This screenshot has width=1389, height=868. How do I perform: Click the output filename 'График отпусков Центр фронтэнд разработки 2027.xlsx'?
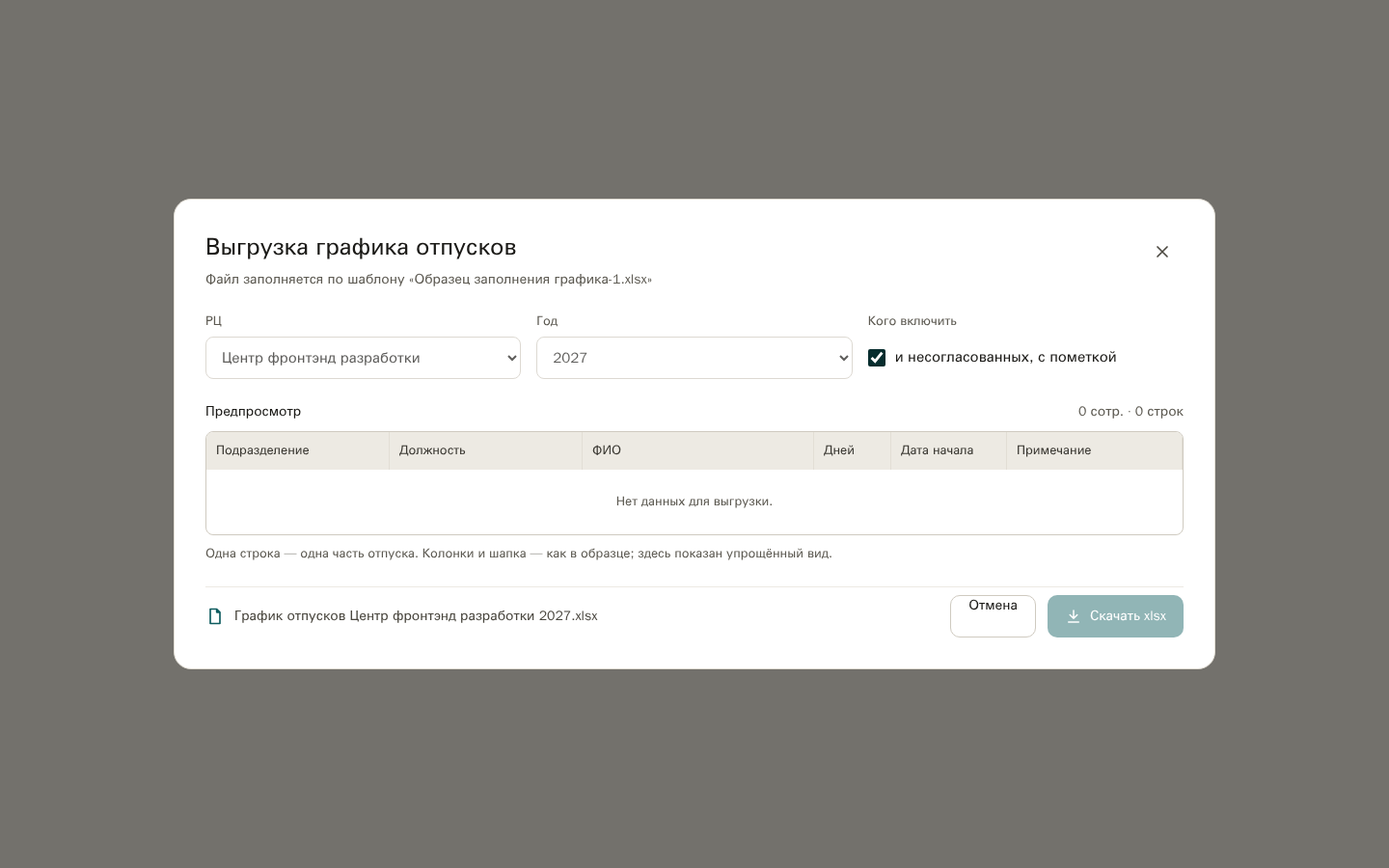pyautogui.click(x=416, y=616)
